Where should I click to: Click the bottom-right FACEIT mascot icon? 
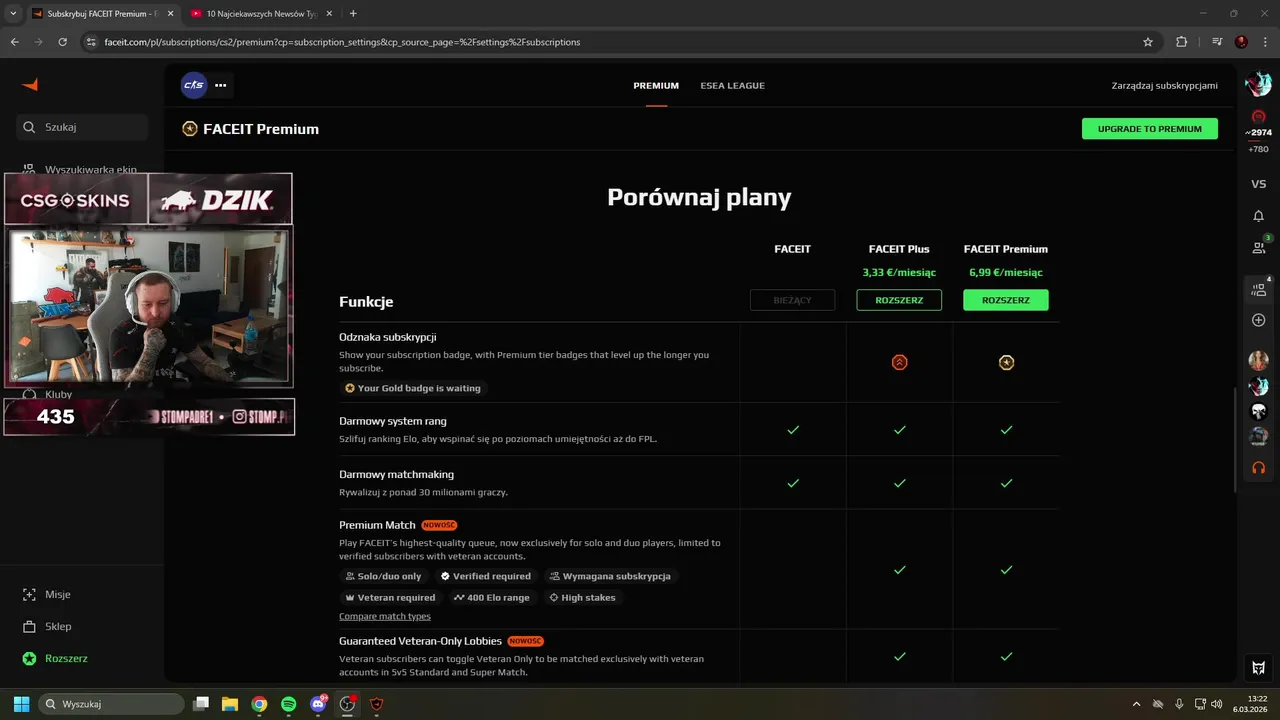(x=1258, y=667)
